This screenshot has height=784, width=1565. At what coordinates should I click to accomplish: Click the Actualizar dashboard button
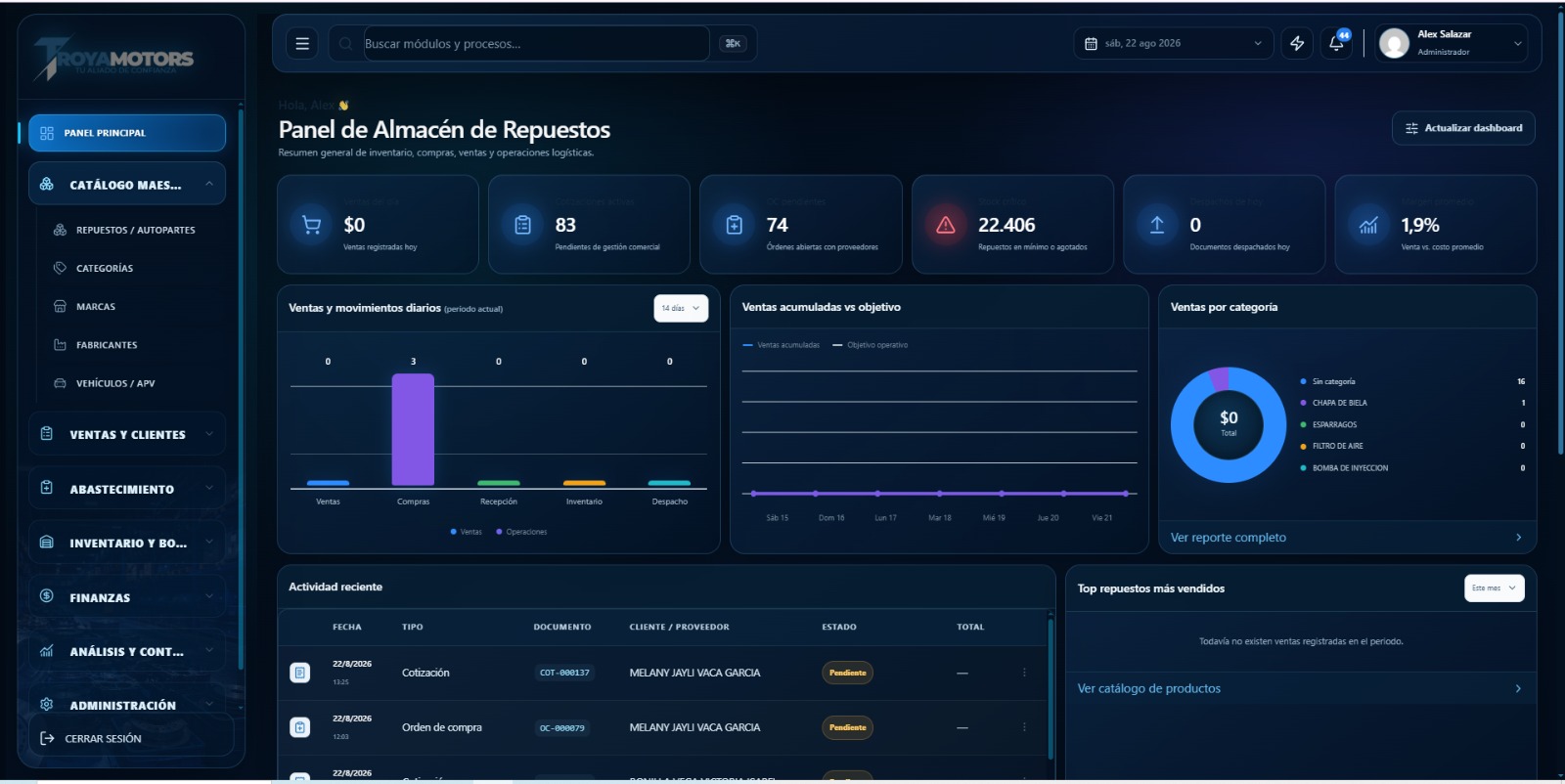1463,128
